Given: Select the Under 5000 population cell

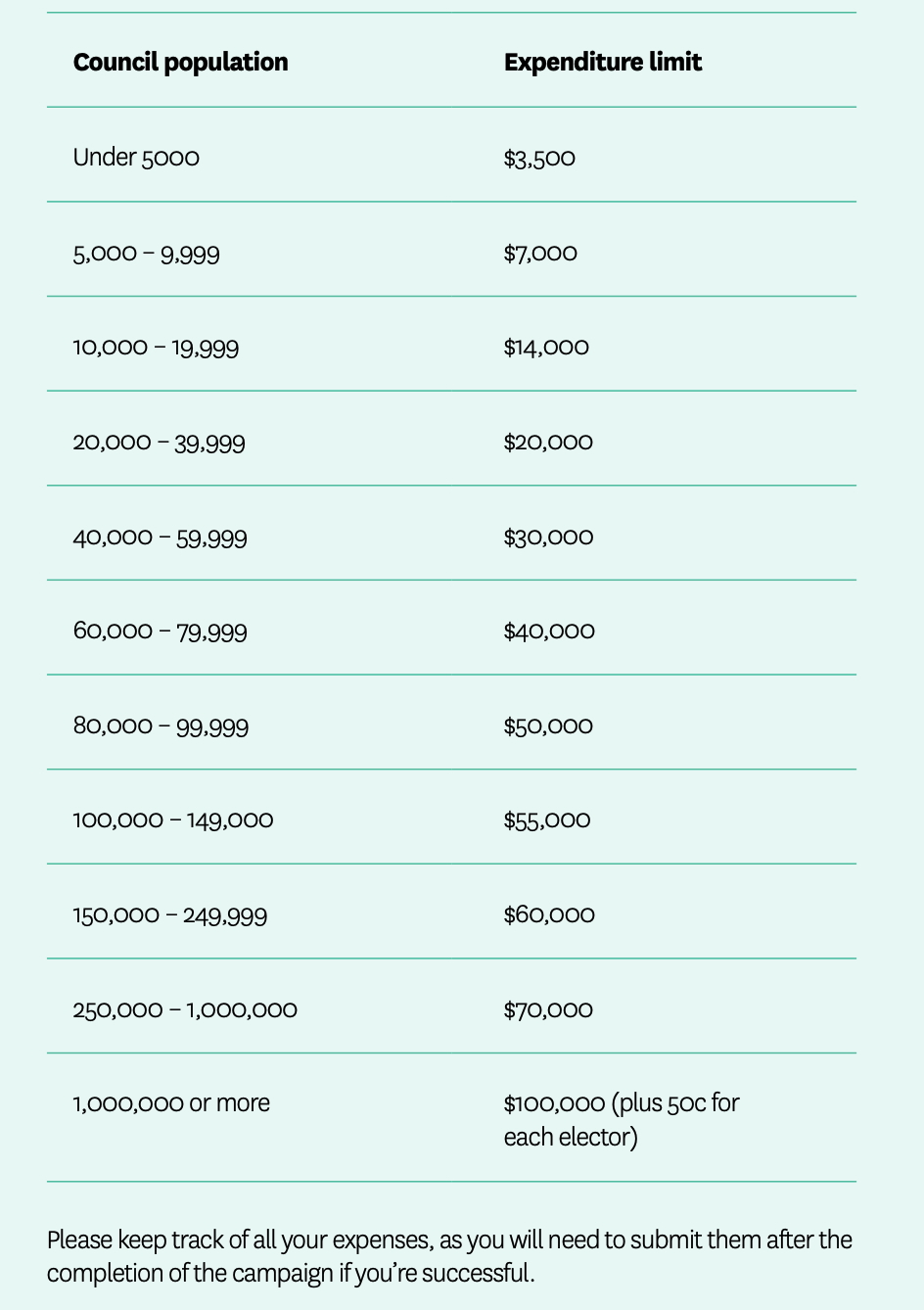Looking at the screenshot, I should pyautogui.click(x=136, y=157).
